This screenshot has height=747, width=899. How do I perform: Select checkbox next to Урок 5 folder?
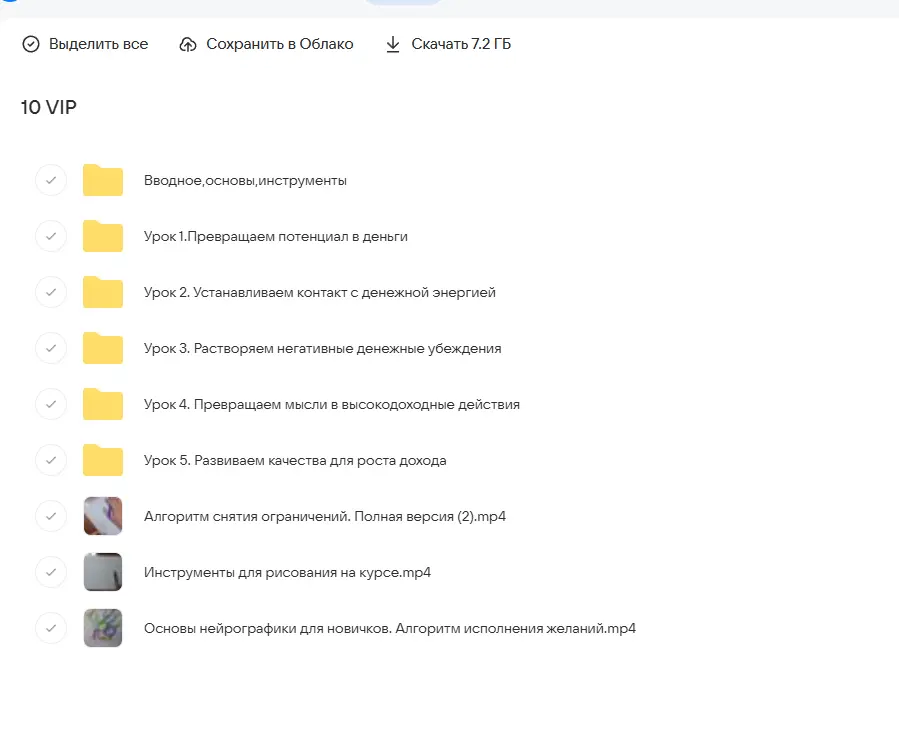[x=51, y=461]
